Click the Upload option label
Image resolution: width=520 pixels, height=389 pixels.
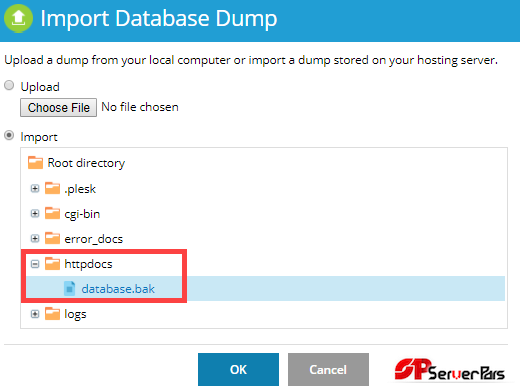[x=40, y=87]
